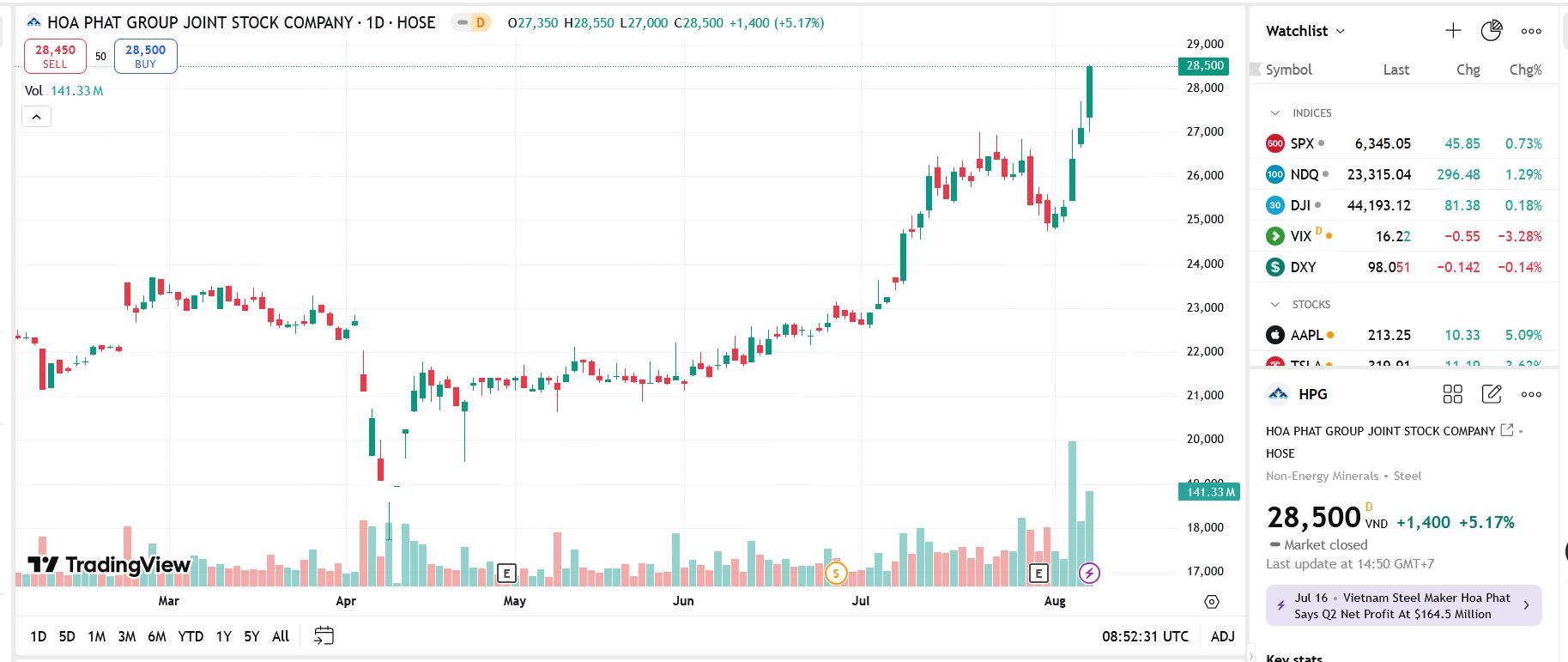
Task: Collapse the INDICES section
Action: pos(1274,113)
